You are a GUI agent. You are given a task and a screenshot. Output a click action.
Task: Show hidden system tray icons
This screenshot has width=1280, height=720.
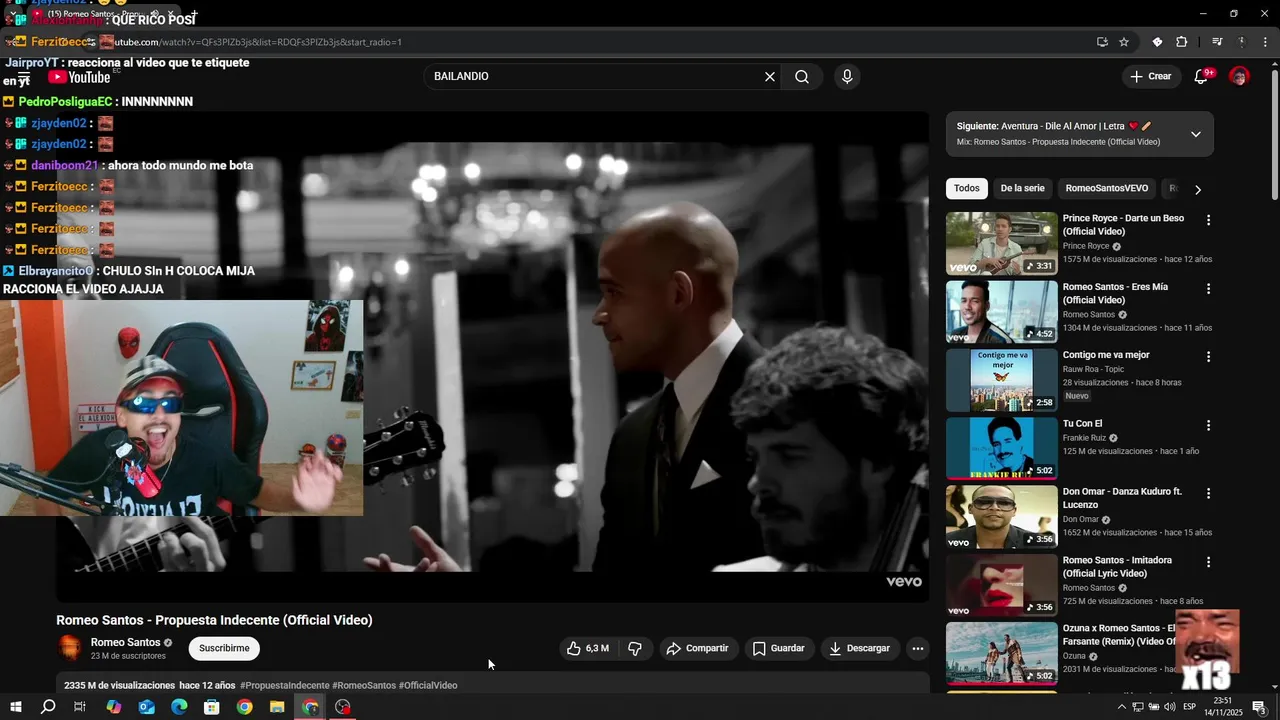pyautogui.click(x=1122, y=707)
